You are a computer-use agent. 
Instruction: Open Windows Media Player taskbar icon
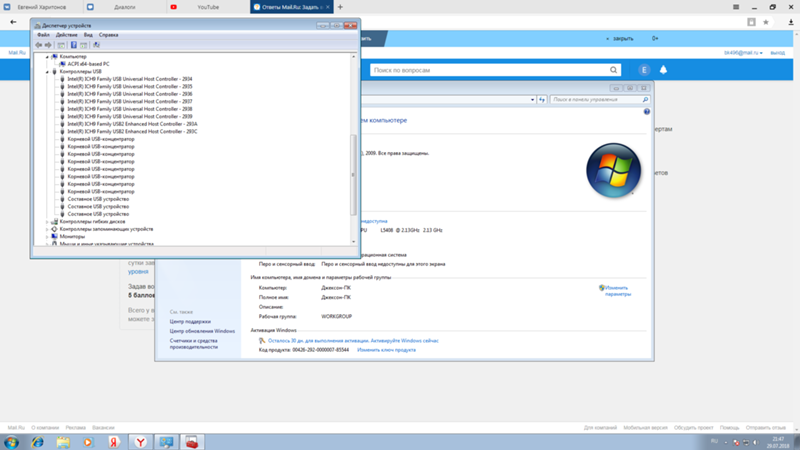coord(89,442)
